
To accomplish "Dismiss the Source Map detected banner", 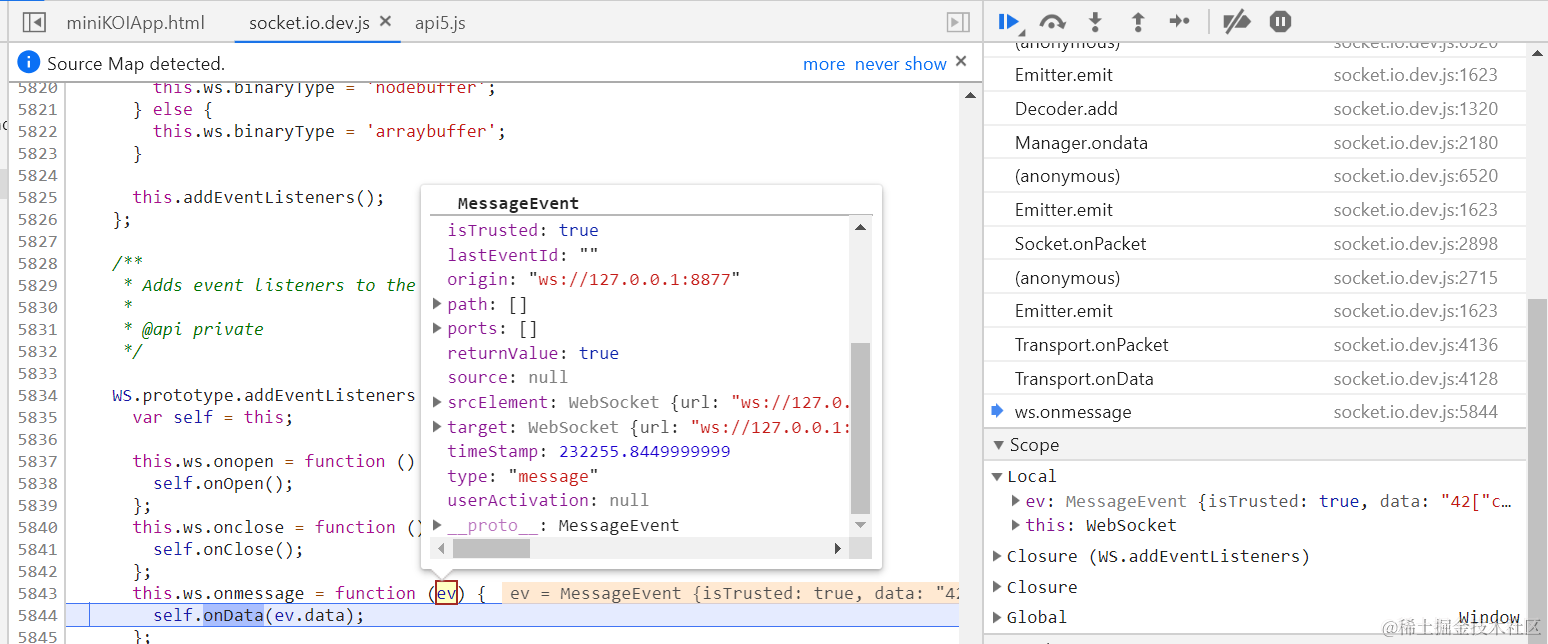I will [961, 62].
